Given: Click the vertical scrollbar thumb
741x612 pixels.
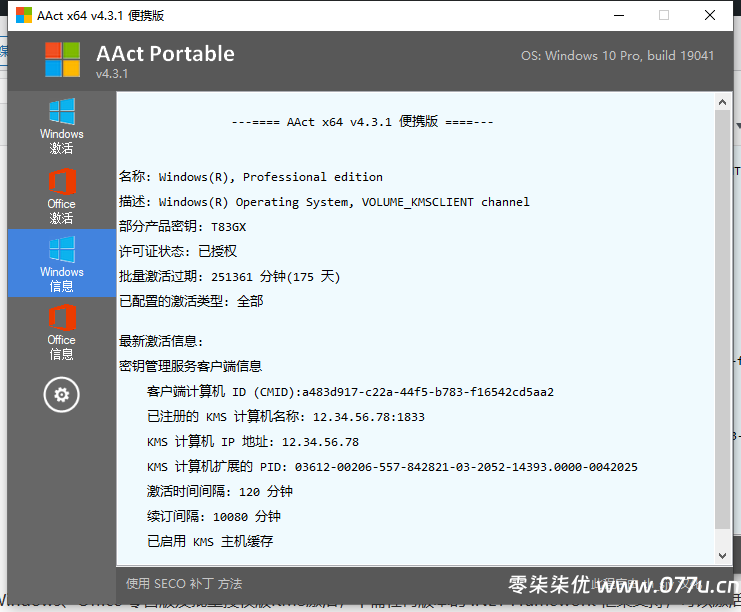Looking at the screenshot, I should tap(722, 319).
